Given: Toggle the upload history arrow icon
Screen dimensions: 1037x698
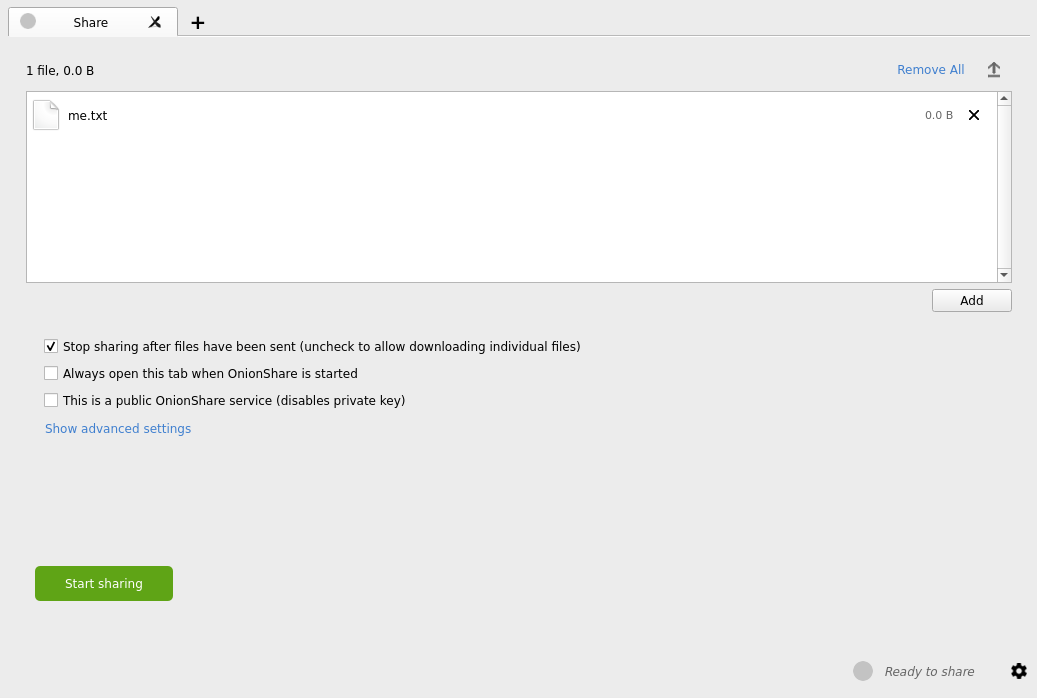Looking at the screenshot, I should pos(993,70).
